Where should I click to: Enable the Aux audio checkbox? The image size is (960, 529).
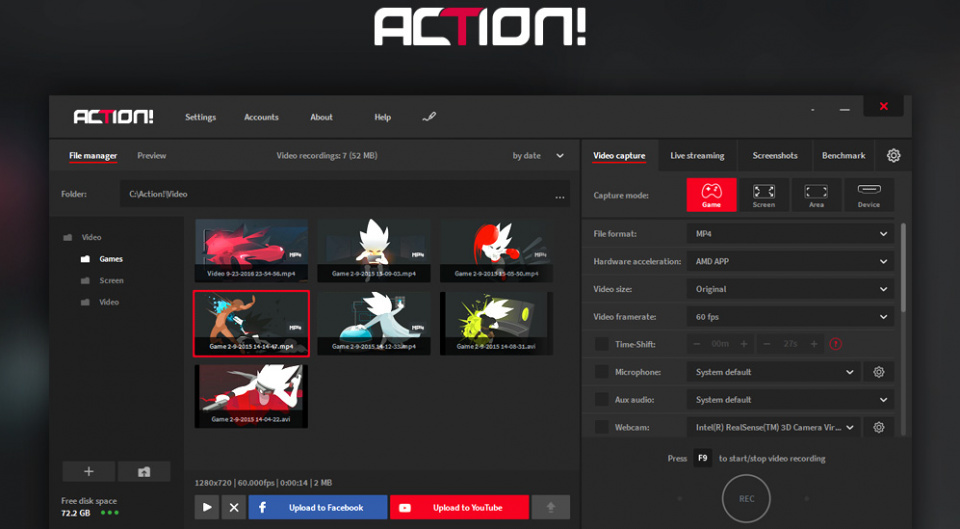602,399
